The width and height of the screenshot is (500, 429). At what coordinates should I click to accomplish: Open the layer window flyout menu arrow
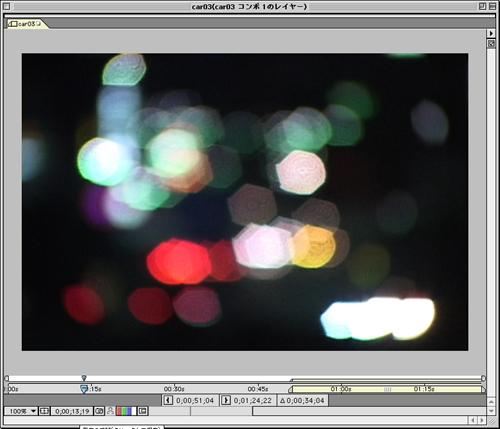coord(491,33)
